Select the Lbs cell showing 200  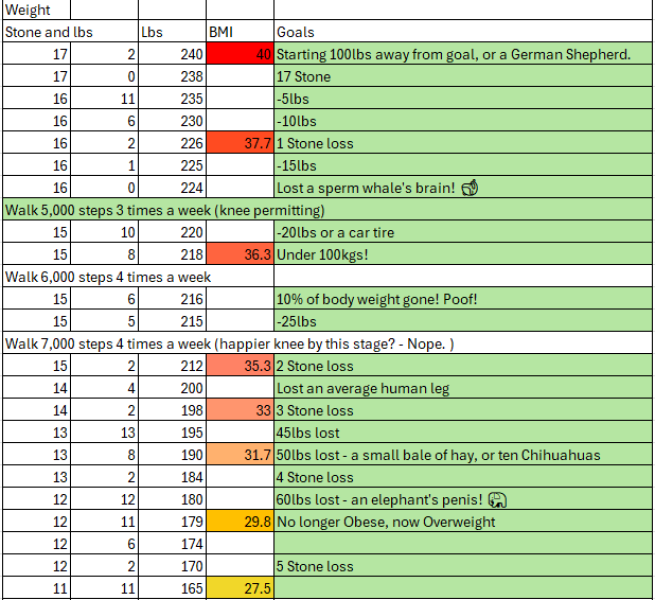click(172, 388)
